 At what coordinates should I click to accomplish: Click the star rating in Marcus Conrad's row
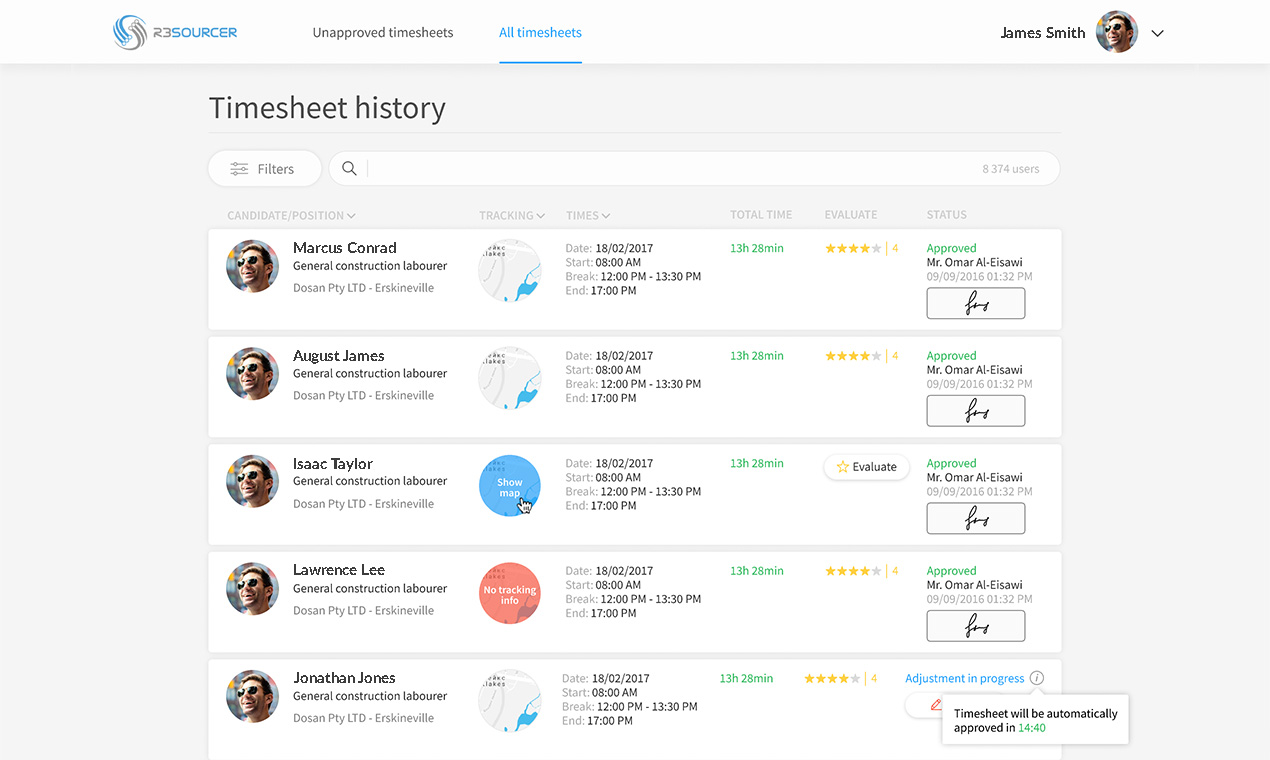pyautogui.click(x=853, y=248)
